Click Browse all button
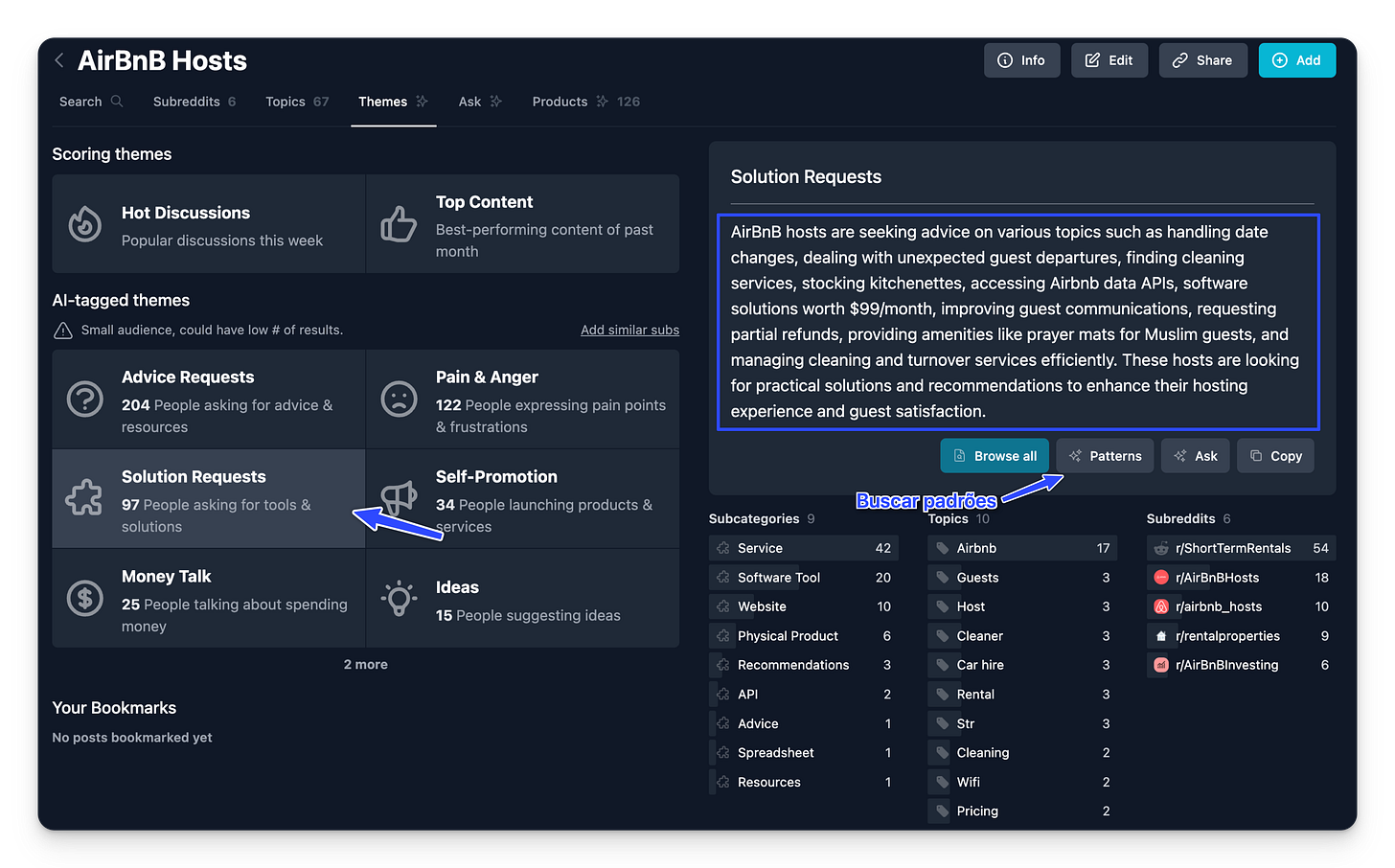Viewport: 1395px width, 868px height. pyautogui.click(x=995, y=456)
